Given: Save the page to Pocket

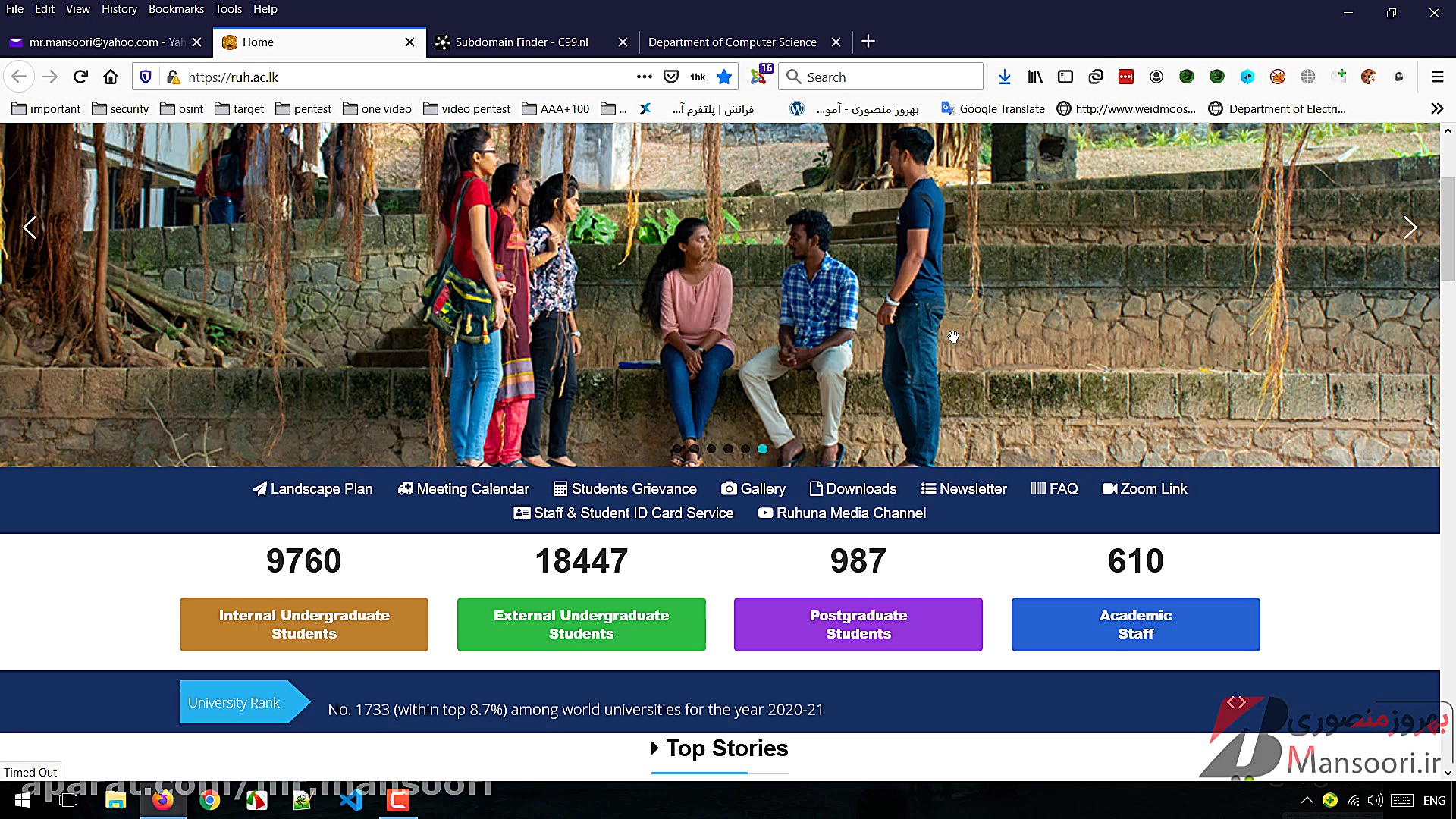Looking at the screenshot, I should [671, 77].
